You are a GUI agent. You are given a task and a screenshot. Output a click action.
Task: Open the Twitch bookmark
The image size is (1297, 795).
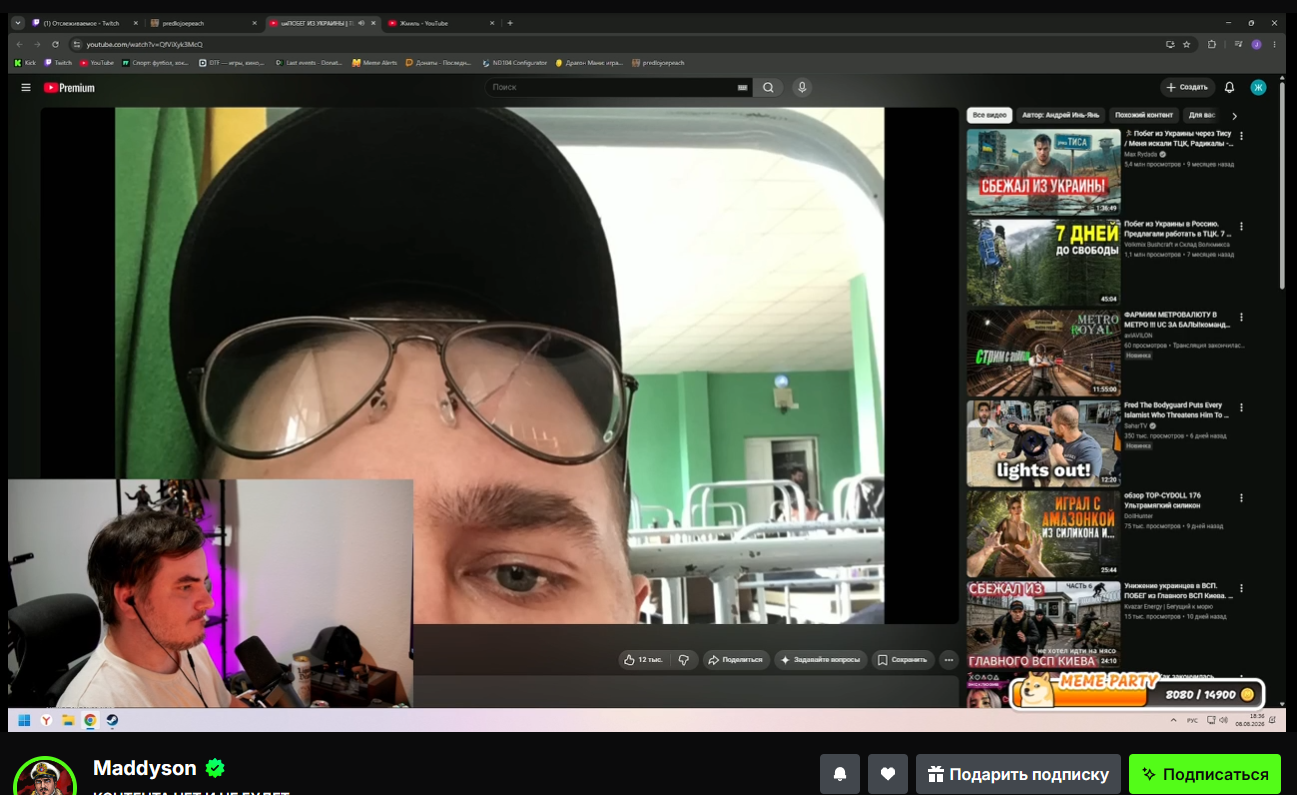58,63
